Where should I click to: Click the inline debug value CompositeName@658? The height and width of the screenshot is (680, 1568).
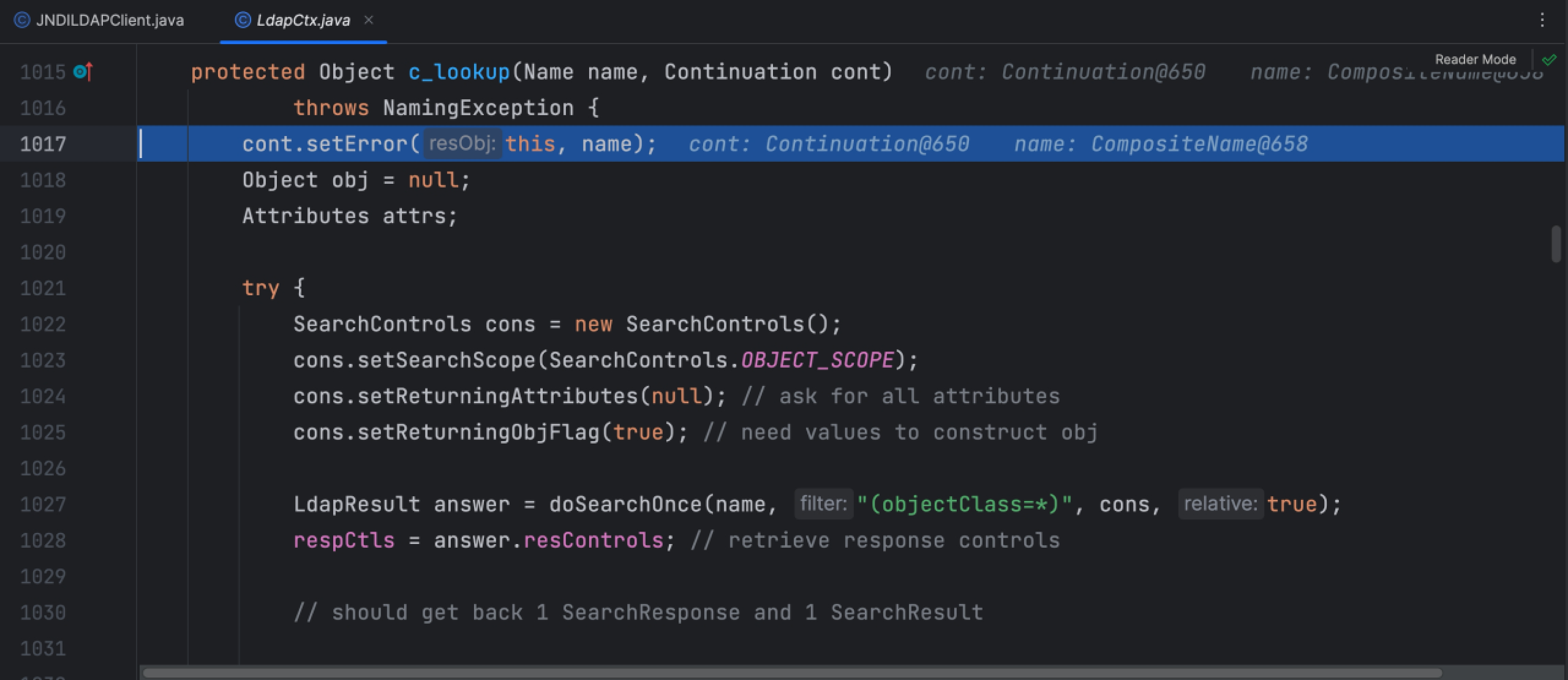pos(1199,144)
